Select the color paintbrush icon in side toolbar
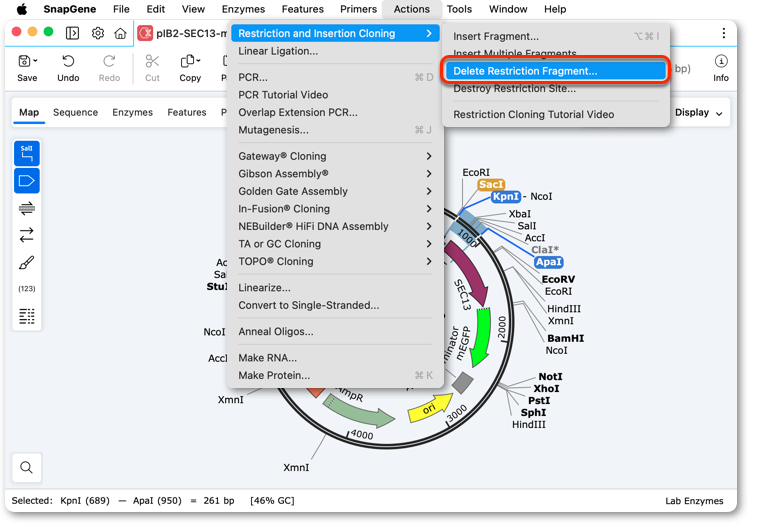This screenshot has height=523, width=764. 27,263
